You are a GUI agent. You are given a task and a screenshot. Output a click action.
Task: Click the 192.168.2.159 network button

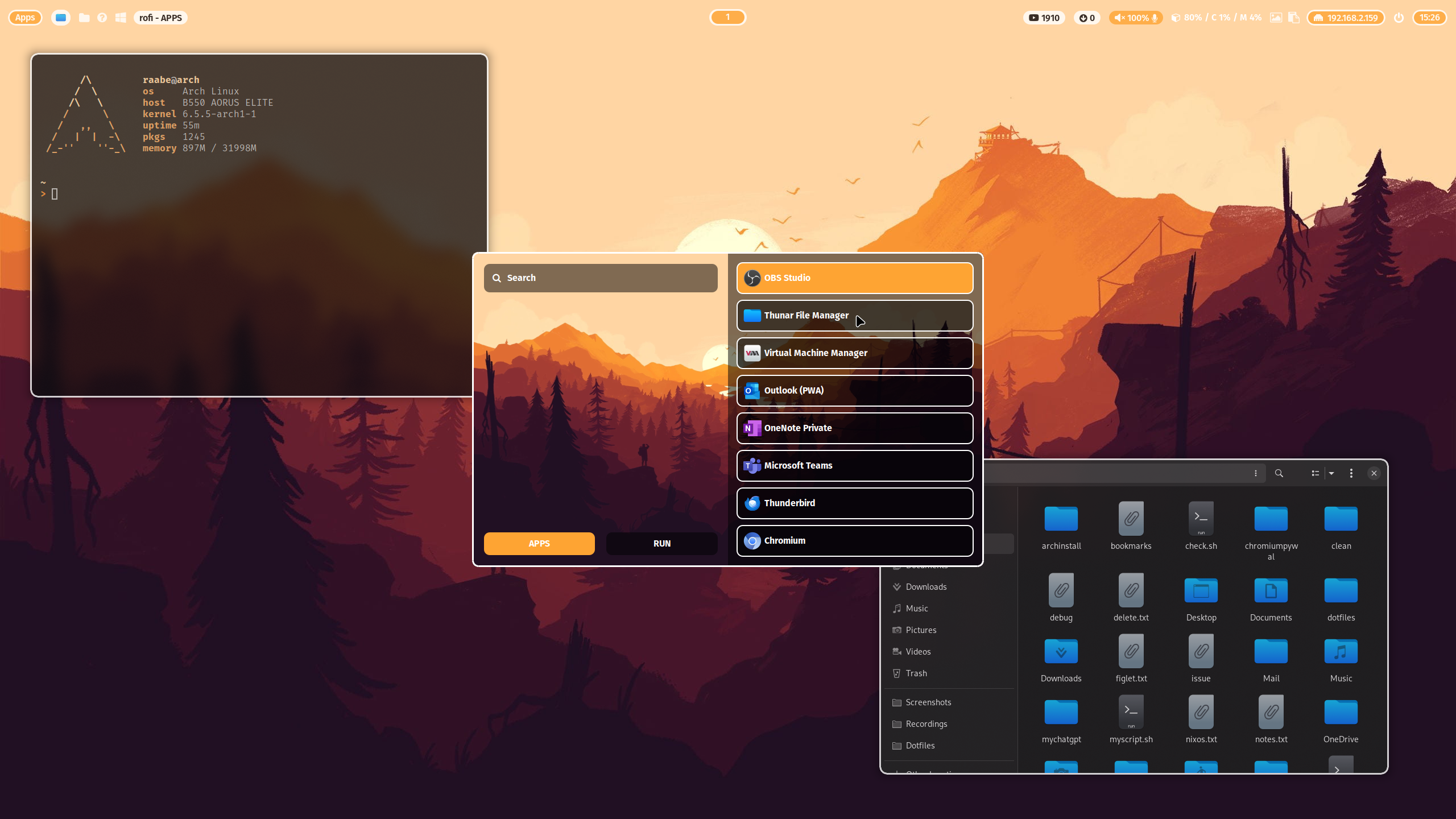tap(1346, 18)
